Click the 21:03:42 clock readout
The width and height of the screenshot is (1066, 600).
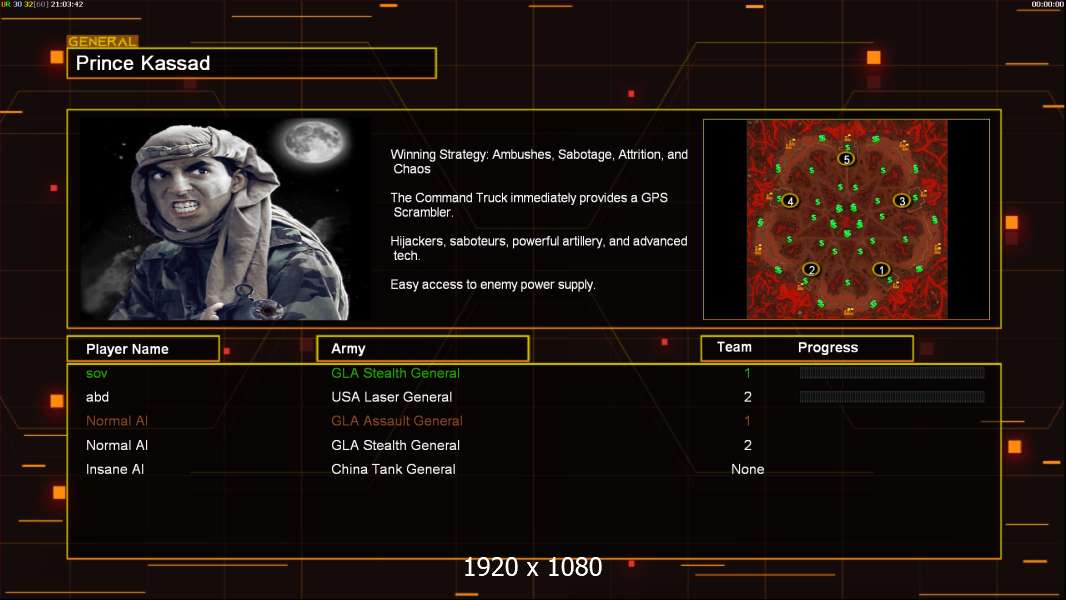(67, 4)
